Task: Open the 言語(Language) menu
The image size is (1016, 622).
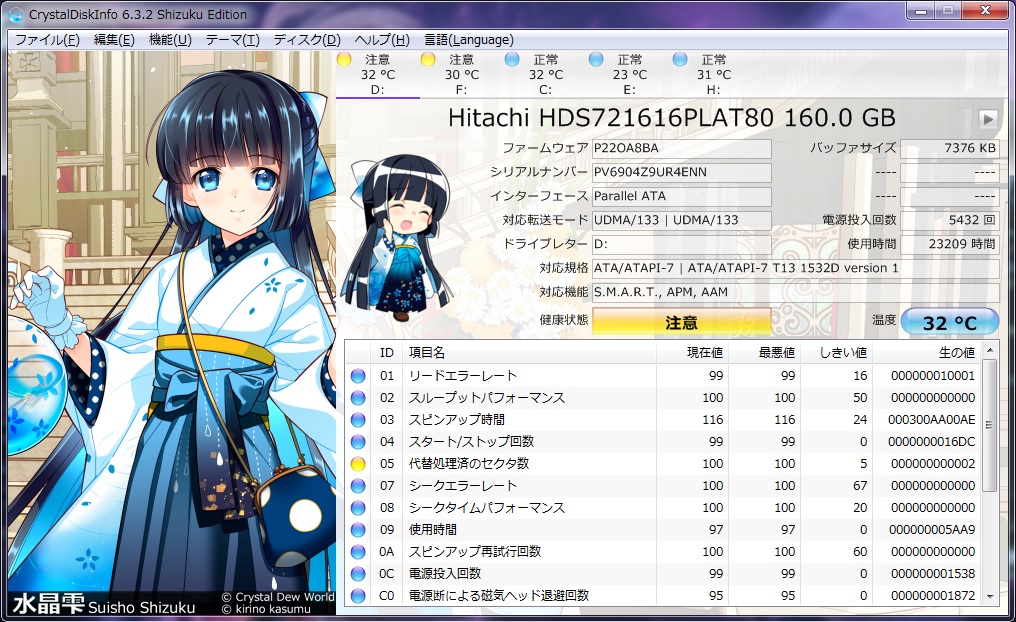Action: 468,40
